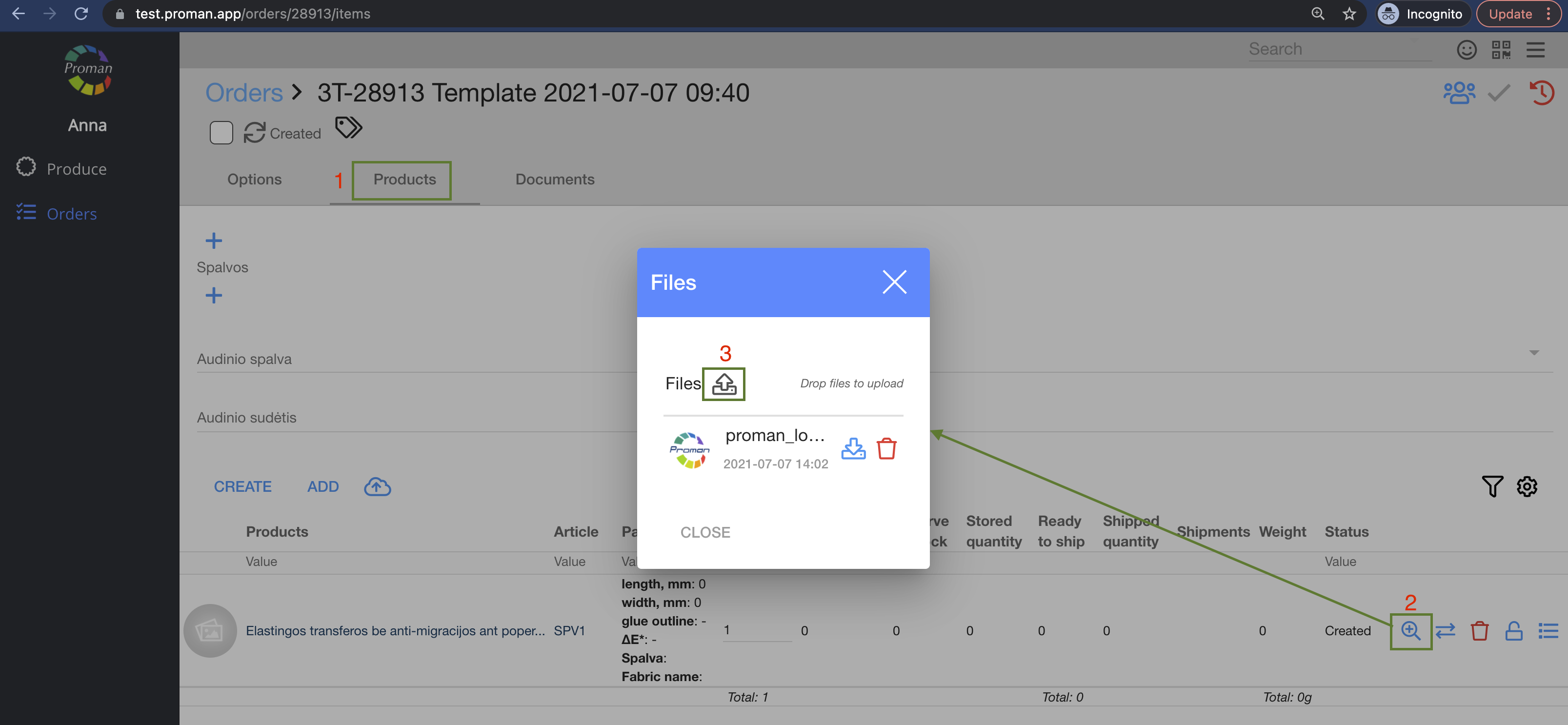Click the Orders breadcrumb link
The width and height of the screenshot is (1568, 725).
(x=244, y=93)
